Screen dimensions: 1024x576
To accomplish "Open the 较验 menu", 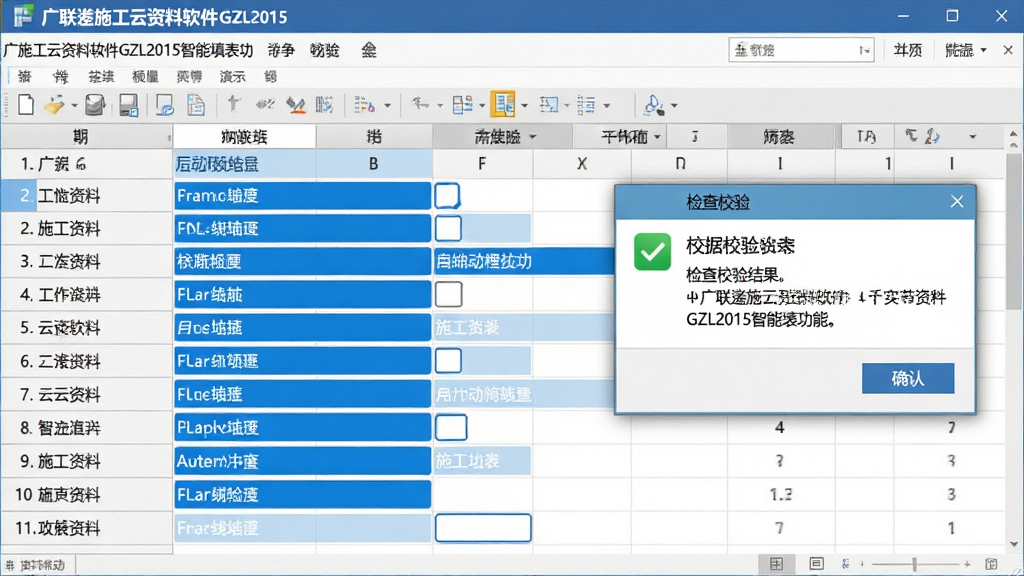I will click(325, 50).
